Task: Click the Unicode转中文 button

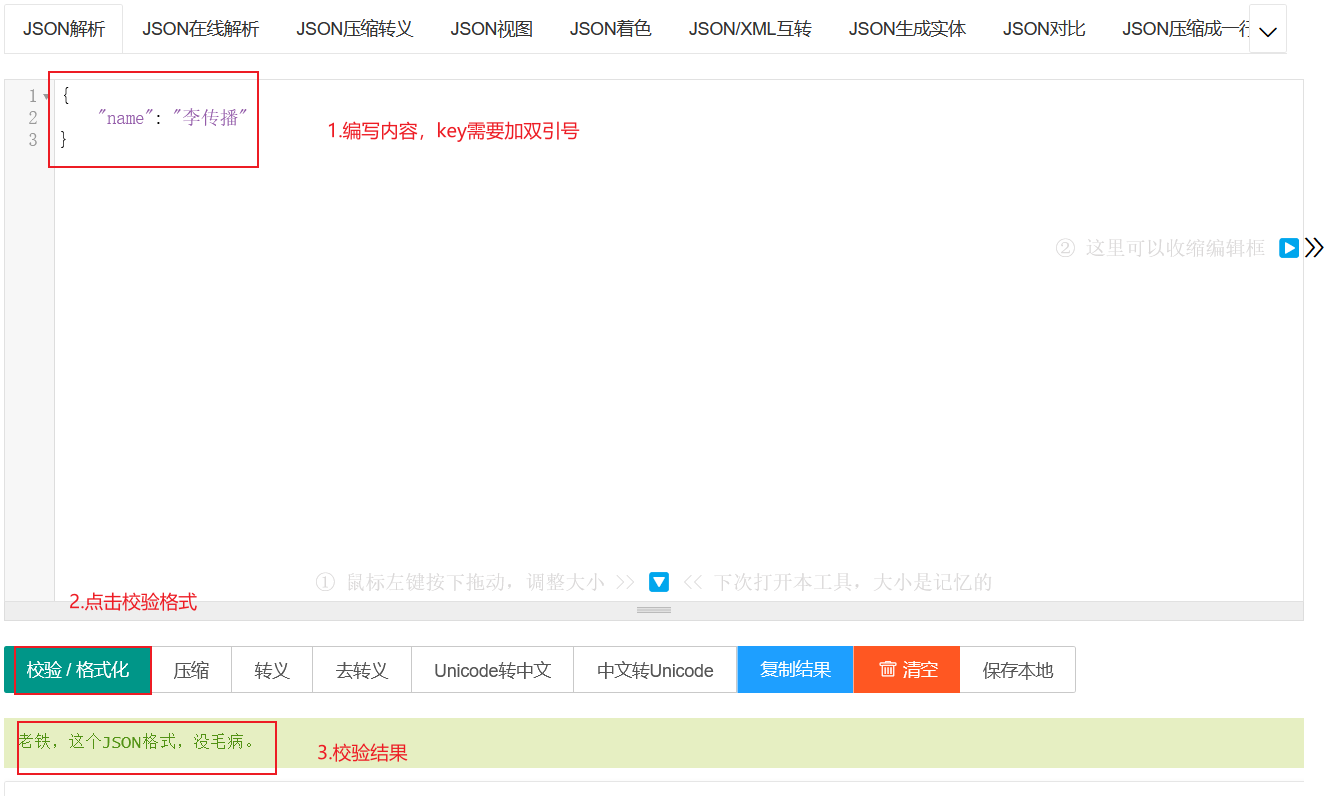Action: tap(492, 670)
